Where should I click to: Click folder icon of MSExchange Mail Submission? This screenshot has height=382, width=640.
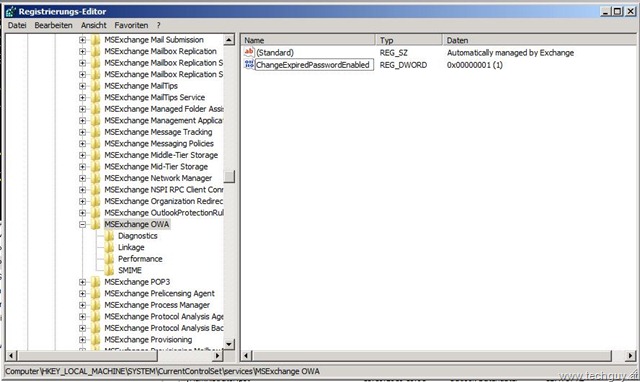click(x=96, y=40)
